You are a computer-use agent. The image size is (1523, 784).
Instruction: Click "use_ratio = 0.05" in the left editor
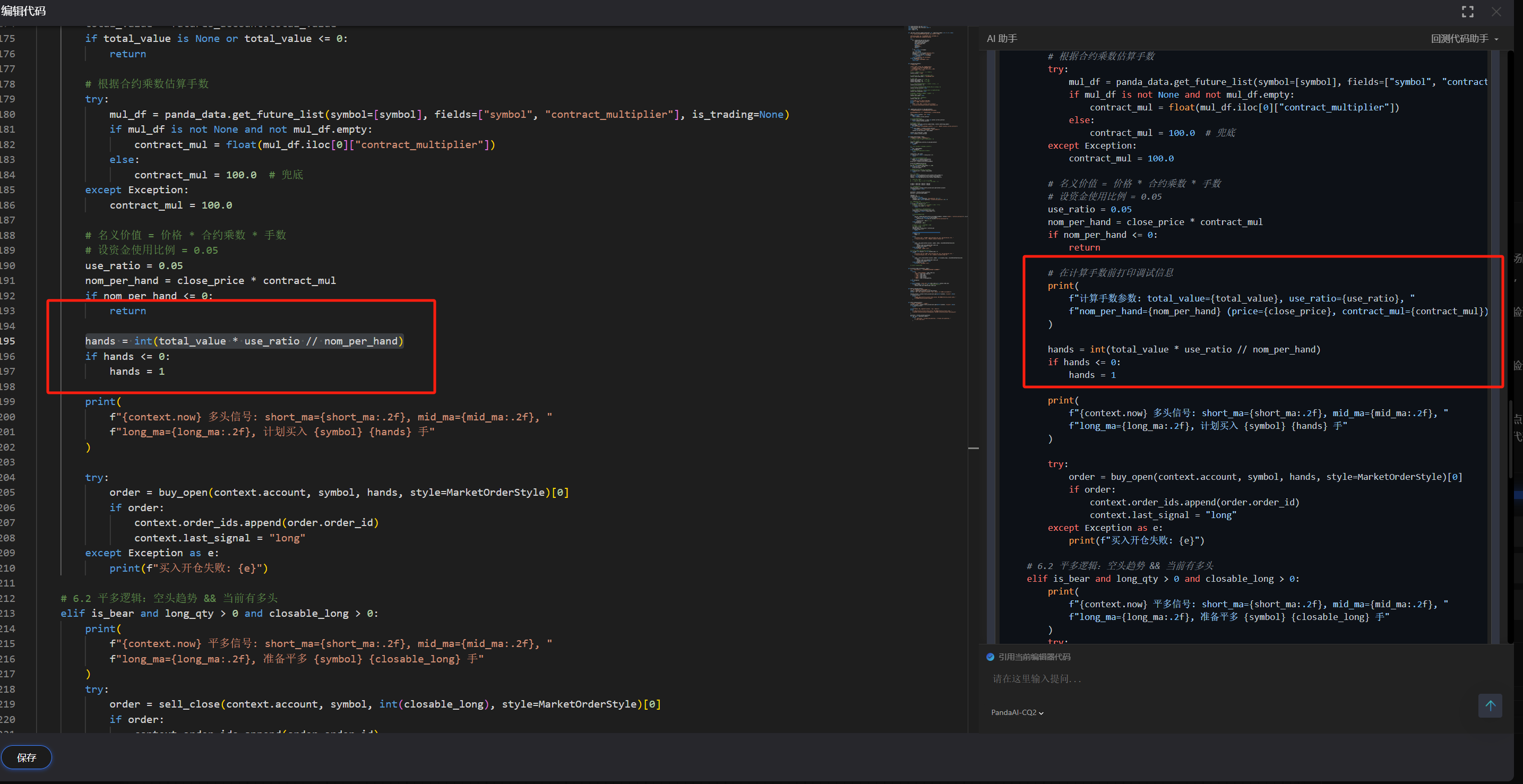point(134,265)
